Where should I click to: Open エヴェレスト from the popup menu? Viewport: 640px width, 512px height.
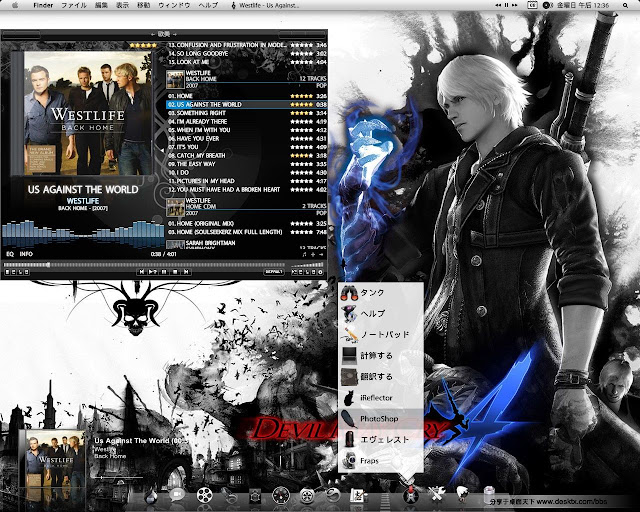(381, 440)
